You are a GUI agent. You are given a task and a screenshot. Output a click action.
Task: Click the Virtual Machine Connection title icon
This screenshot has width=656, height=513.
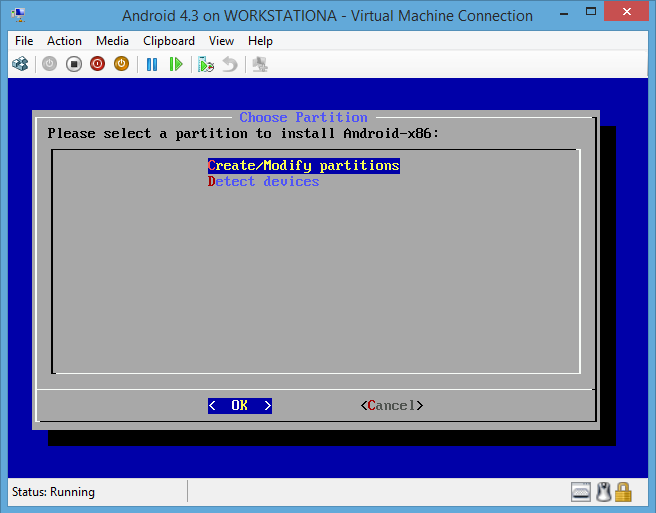(18, 15)
